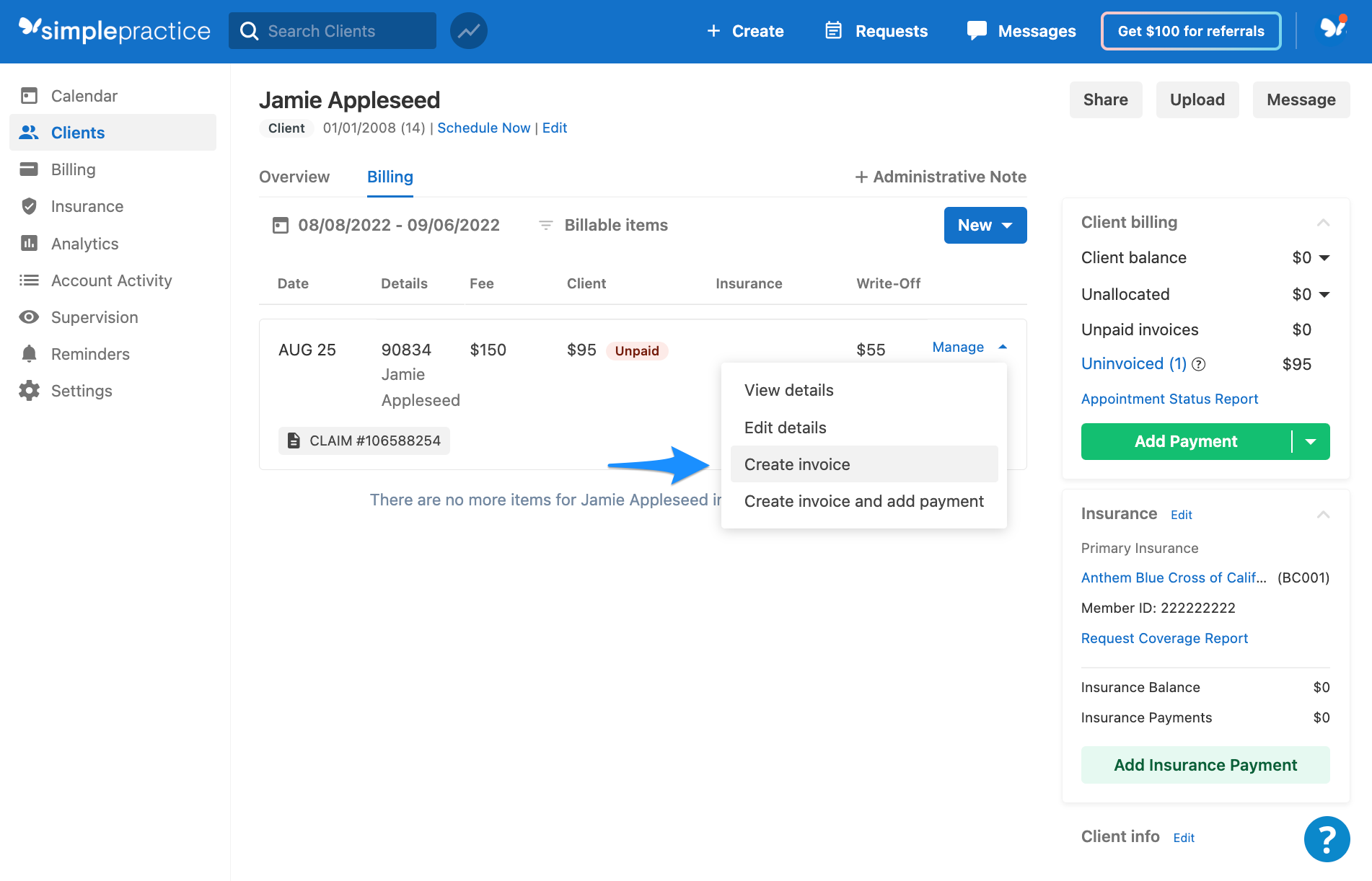Open the analytics trend icon in header
The height and width of the screenshot is (881, 1372).
pos(469,31)
